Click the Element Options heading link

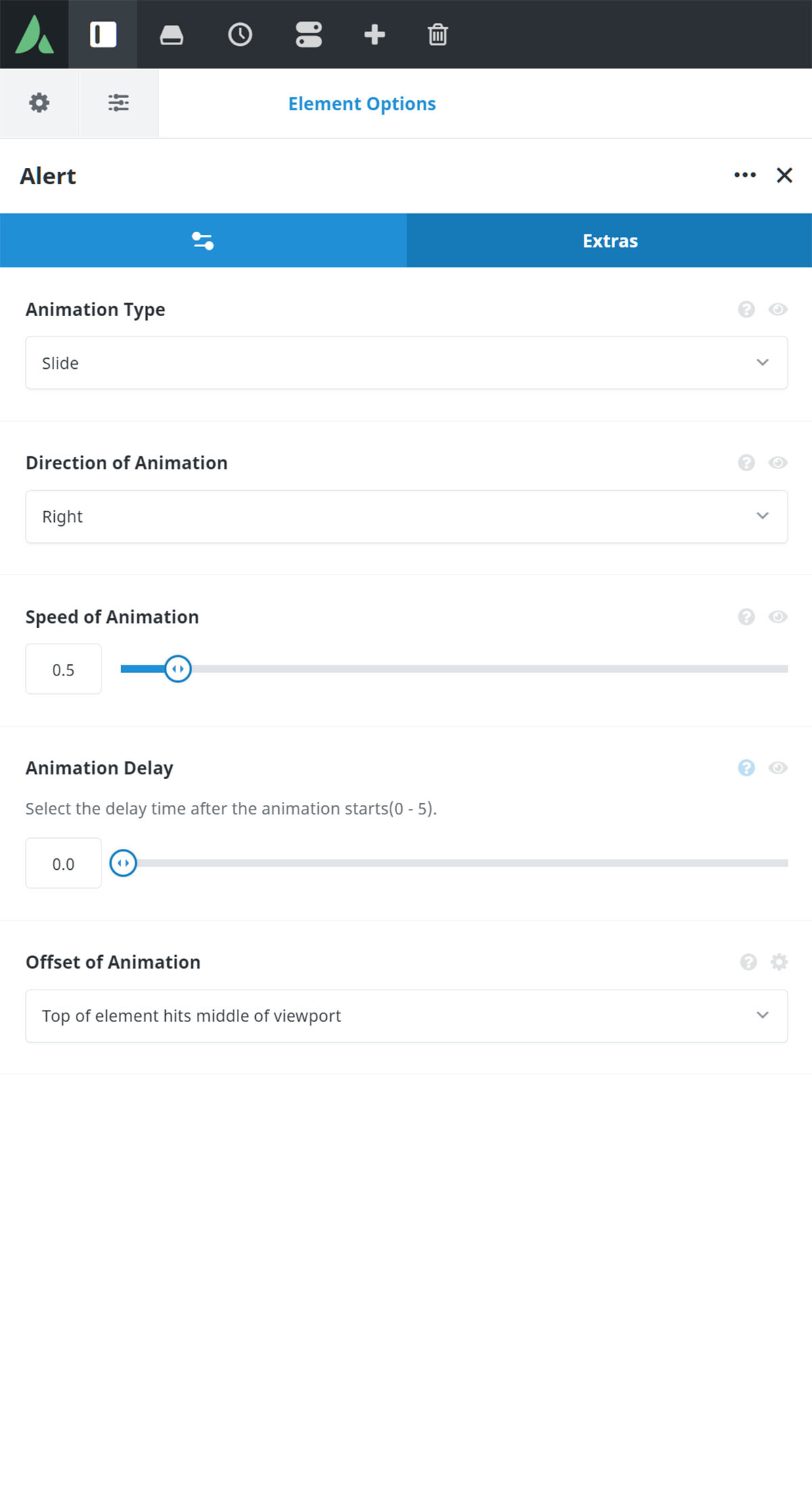362,104
